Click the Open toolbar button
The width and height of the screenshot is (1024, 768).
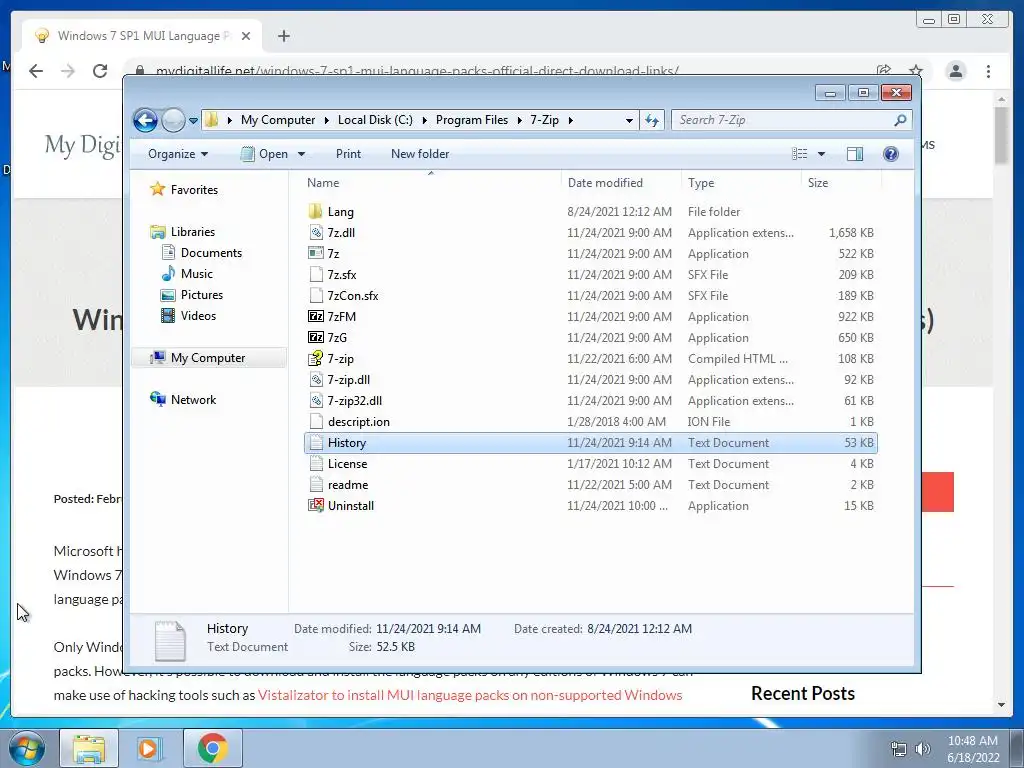264,154
